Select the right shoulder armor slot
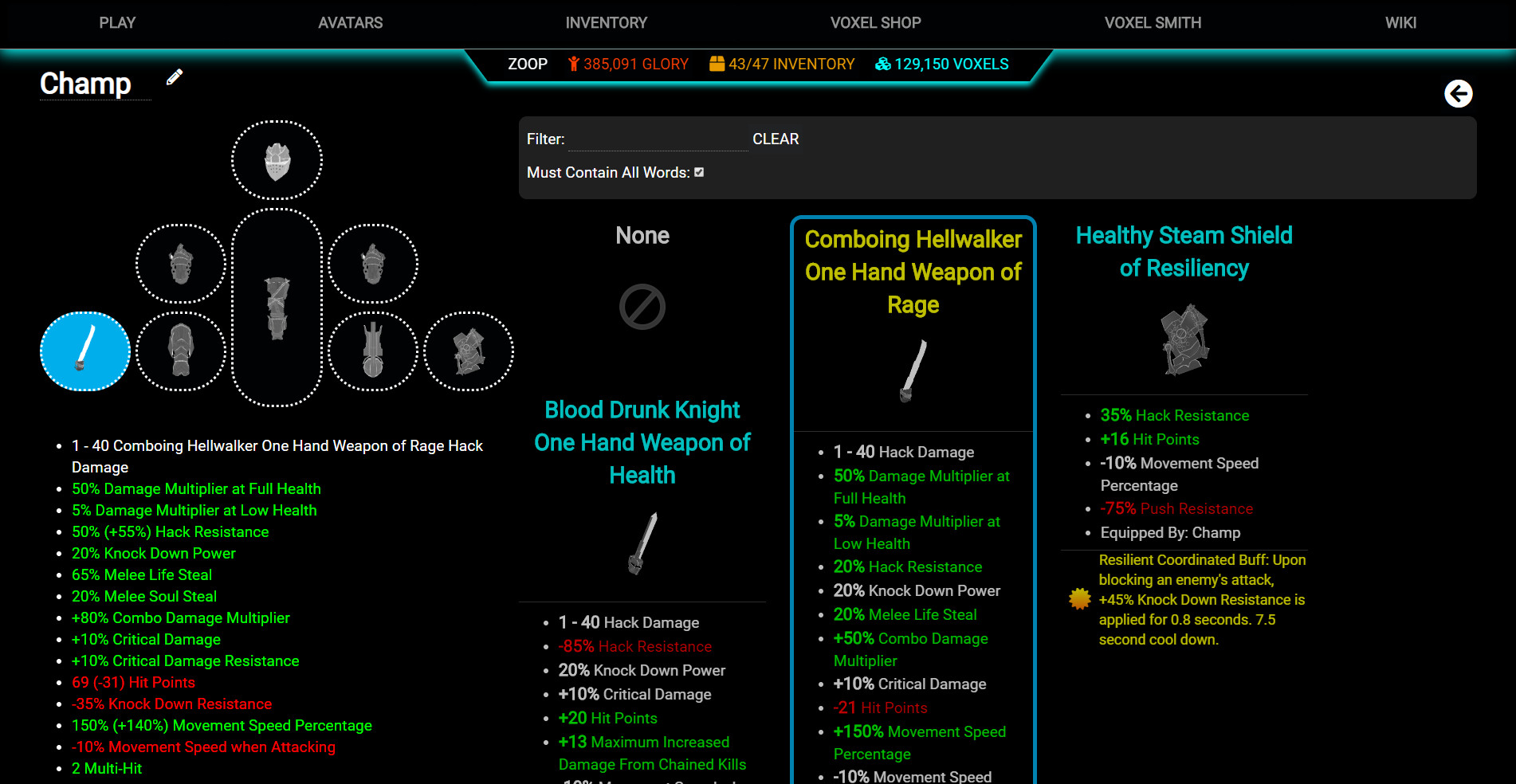 (373, 264)
